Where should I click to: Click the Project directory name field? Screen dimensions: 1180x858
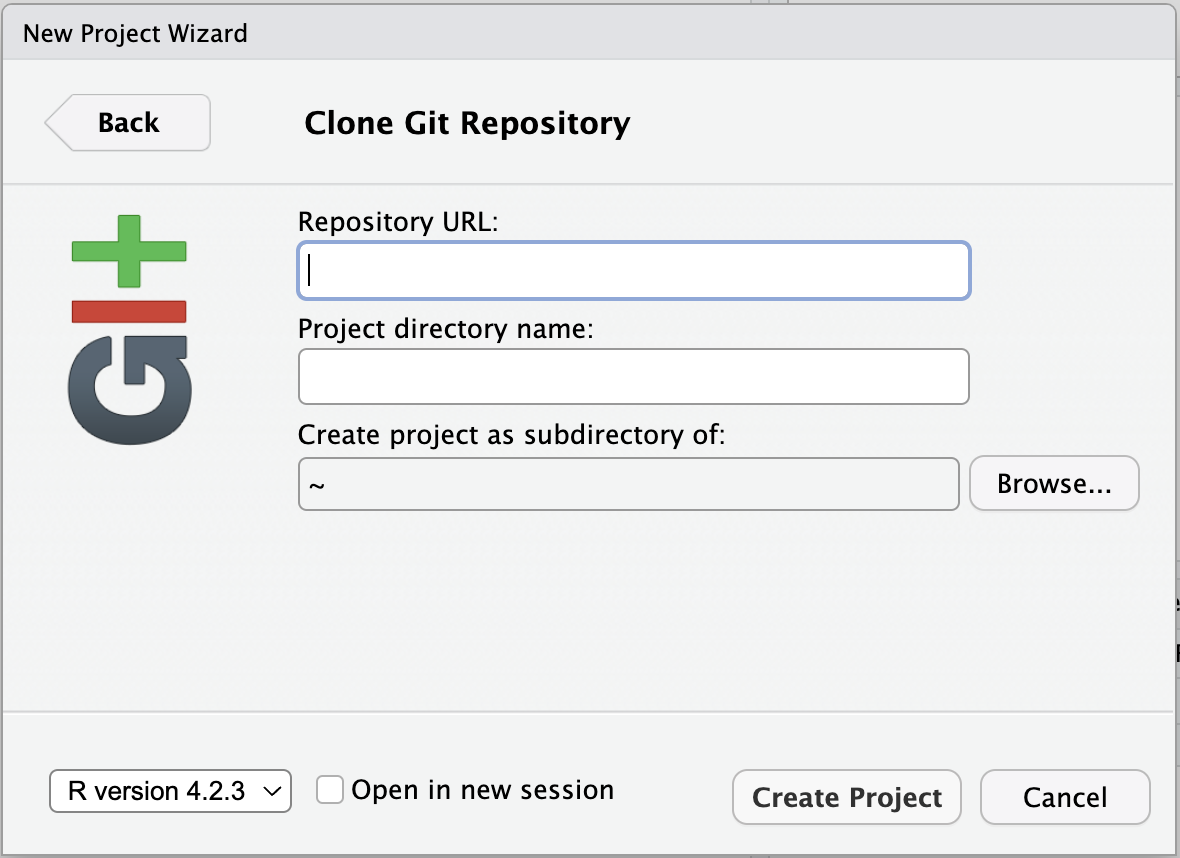[633, 377]
